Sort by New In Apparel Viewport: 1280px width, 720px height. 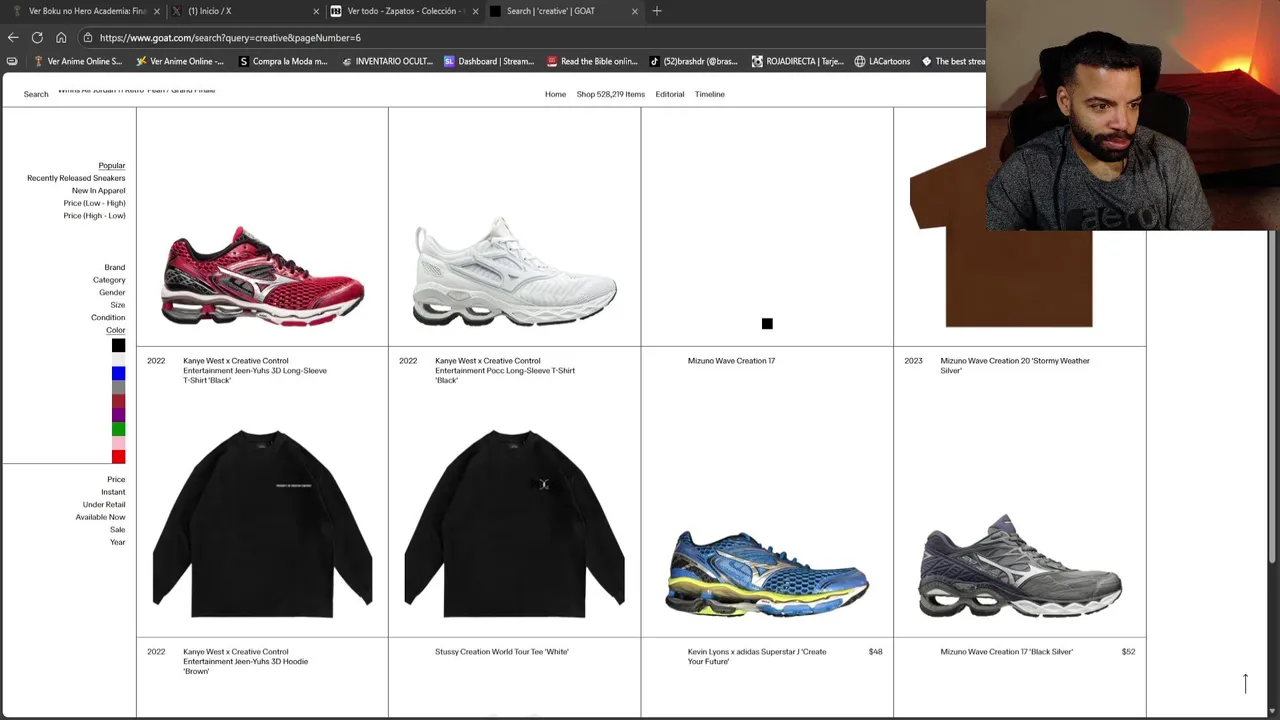(x=99, y=191)
